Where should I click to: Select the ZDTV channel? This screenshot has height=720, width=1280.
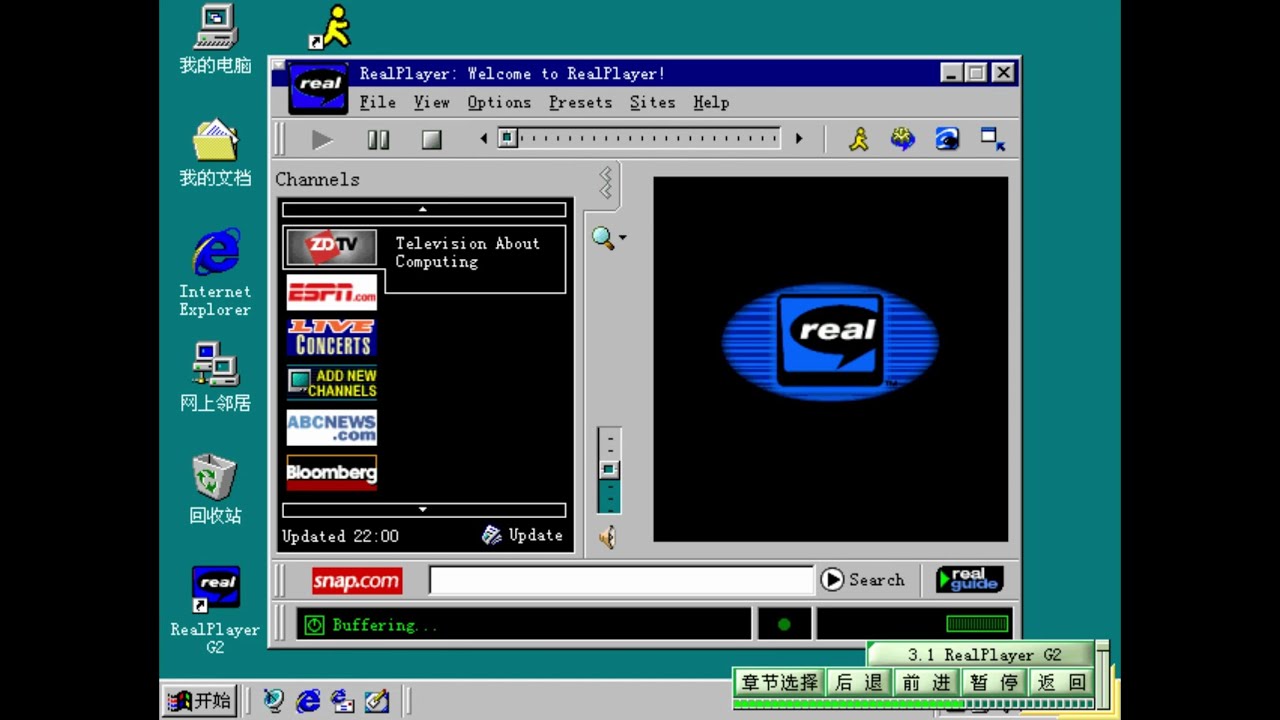331,246
